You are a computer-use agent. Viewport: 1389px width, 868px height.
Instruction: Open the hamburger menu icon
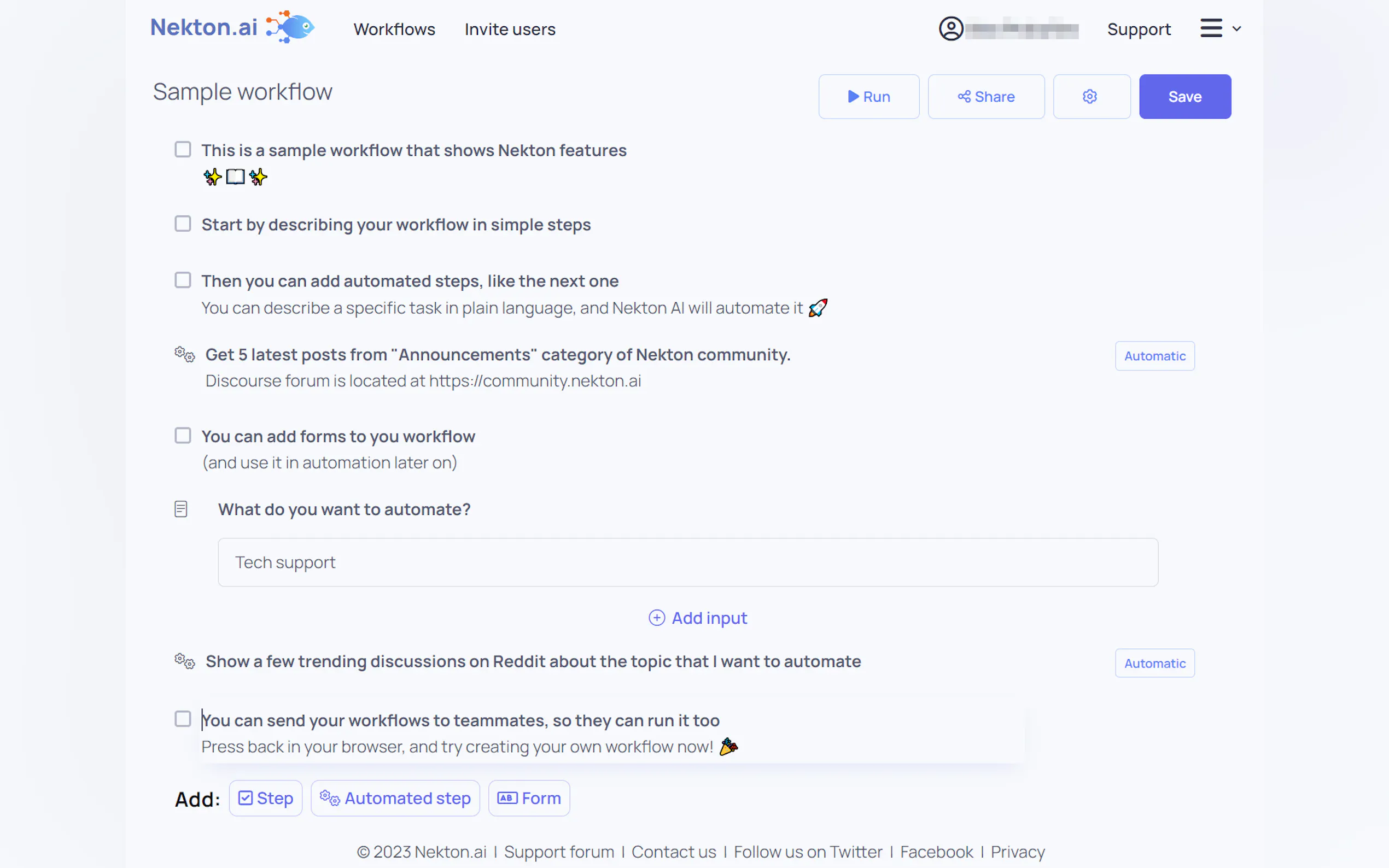[1210, 28]
